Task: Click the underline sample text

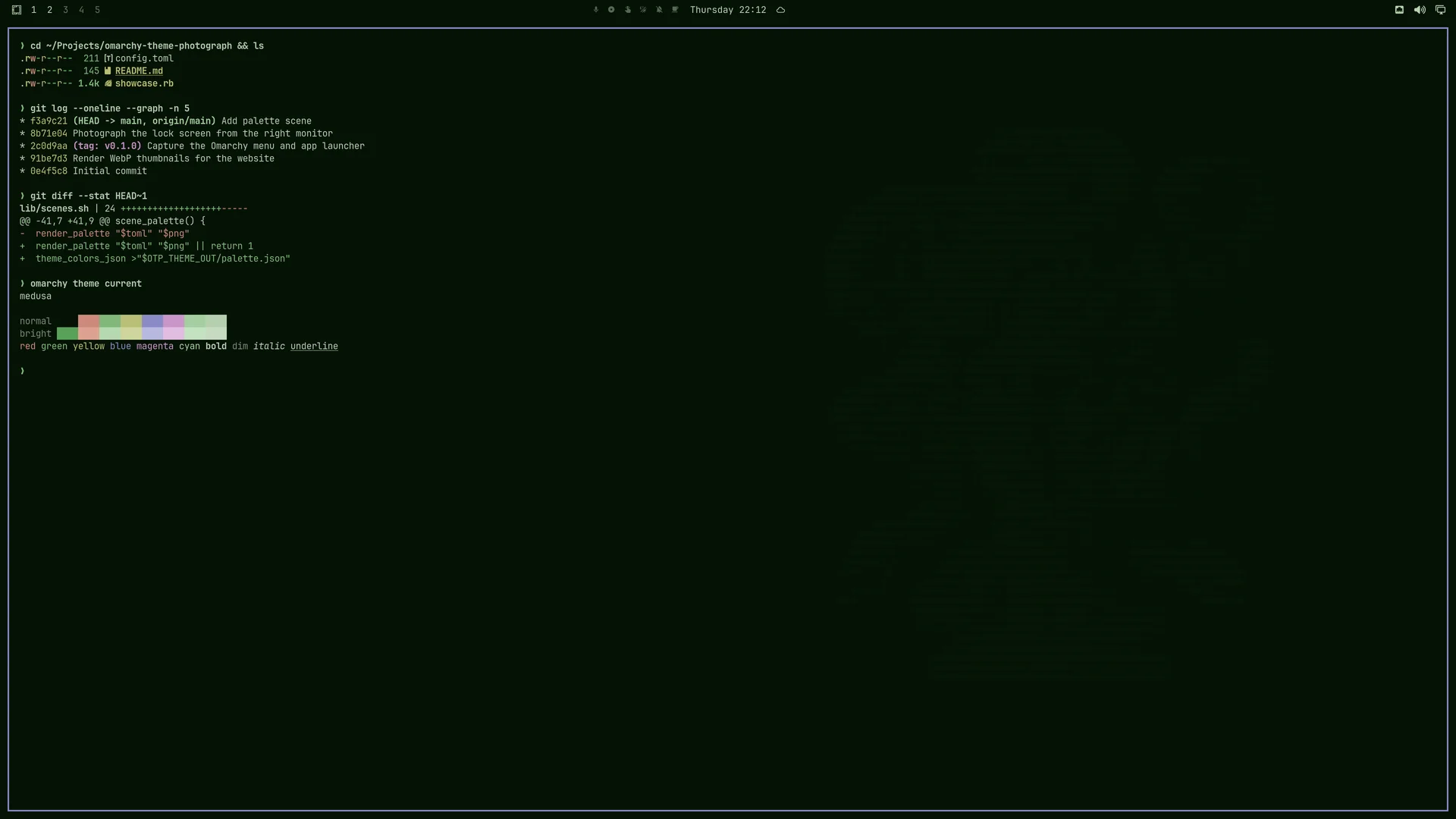Action: [314, 347]
